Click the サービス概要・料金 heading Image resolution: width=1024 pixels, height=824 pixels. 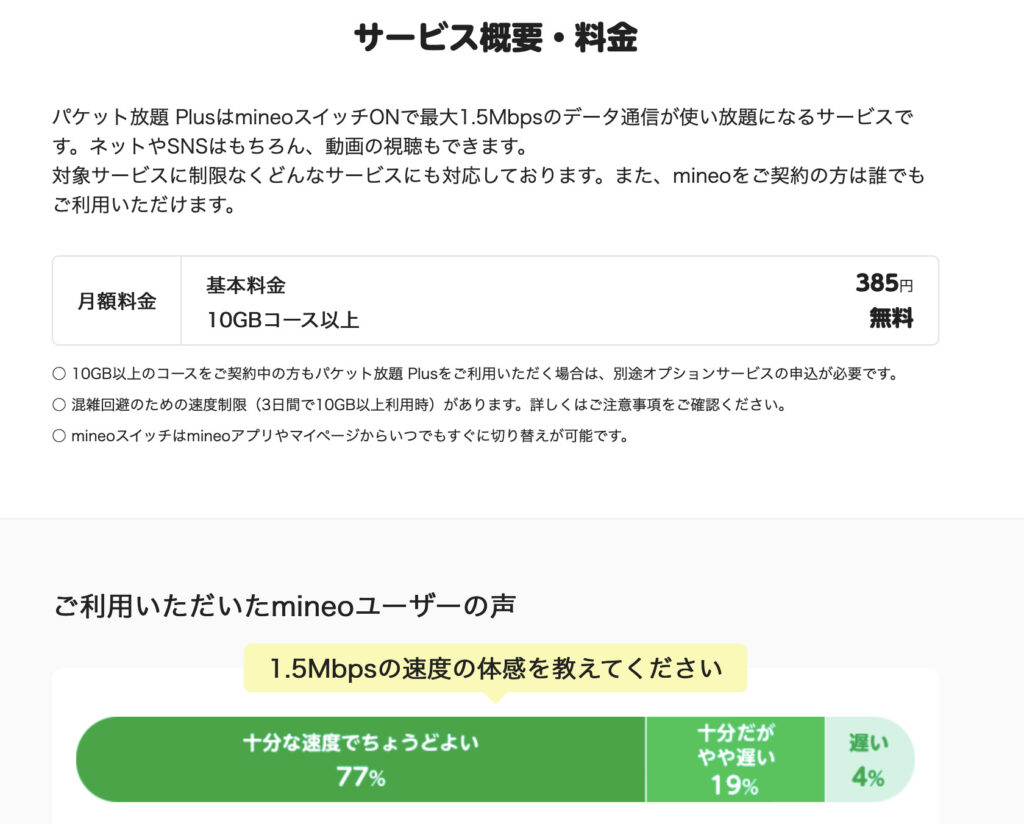496,37
